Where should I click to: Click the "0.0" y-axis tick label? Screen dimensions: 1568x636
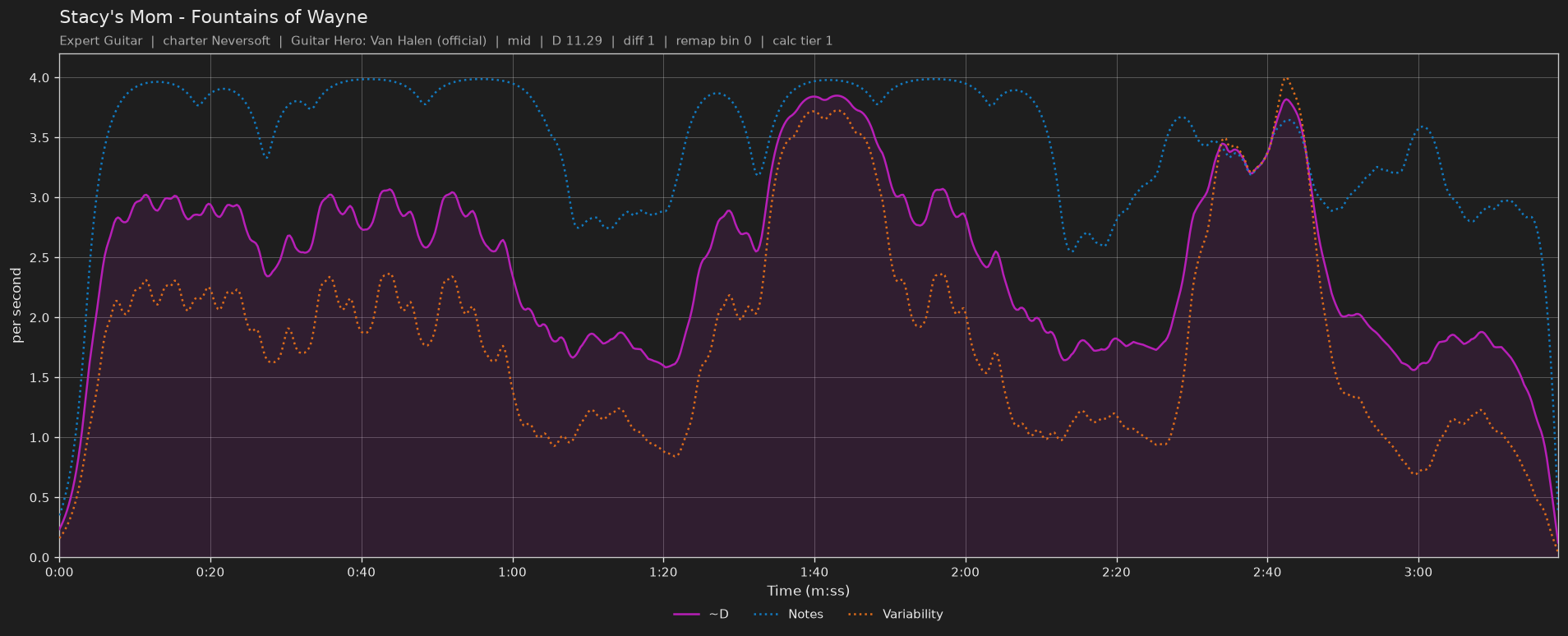(40, 558)
